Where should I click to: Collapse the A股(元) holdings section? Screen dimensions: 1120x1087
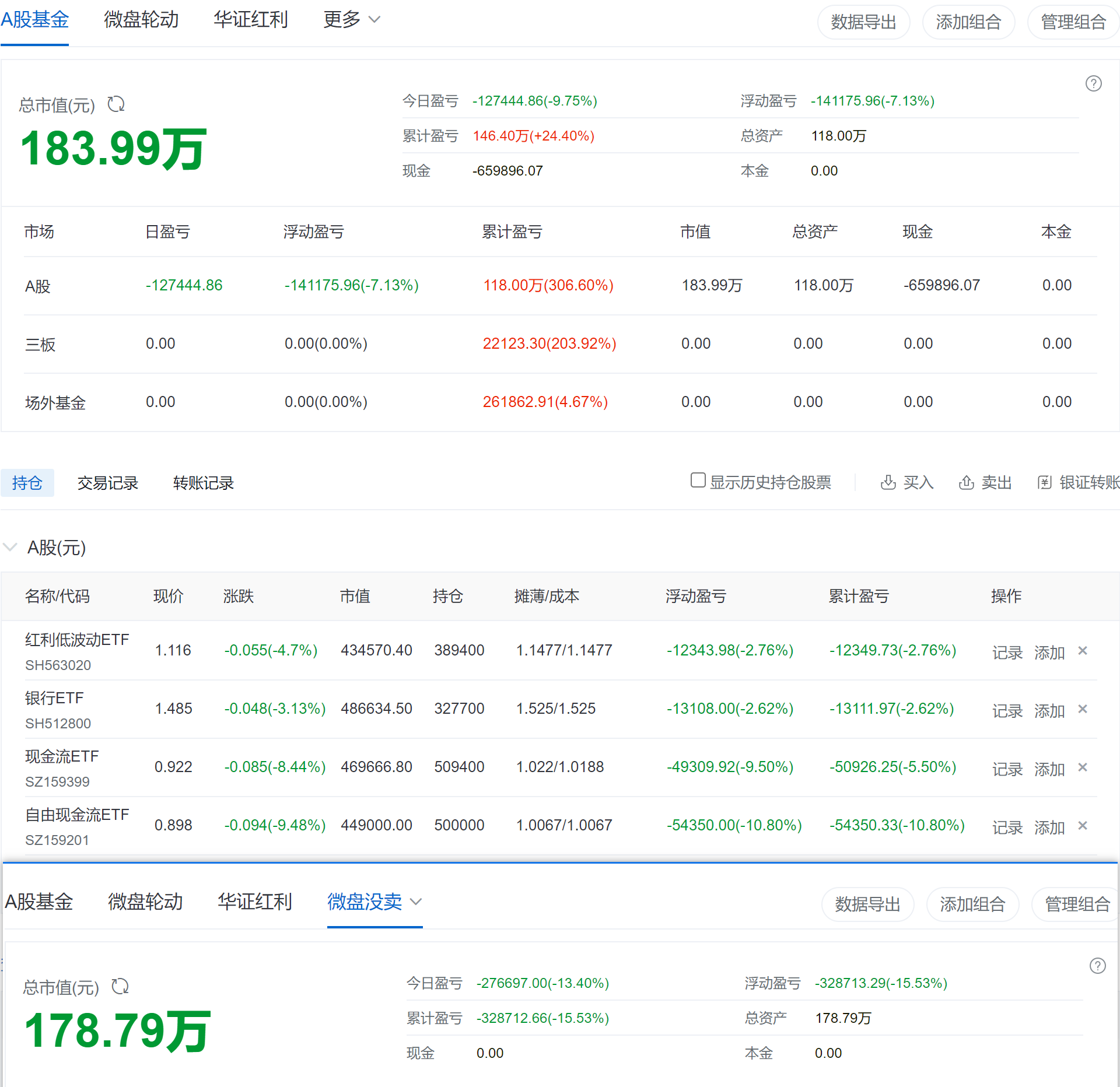click(10, 547)
